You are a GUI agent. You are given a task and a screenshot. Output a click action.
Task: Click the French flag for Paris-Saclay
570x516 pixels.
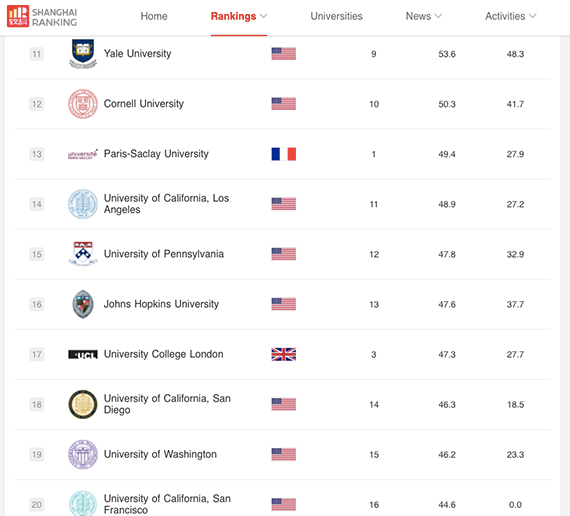pyautogui.click(x=284, y=154)
